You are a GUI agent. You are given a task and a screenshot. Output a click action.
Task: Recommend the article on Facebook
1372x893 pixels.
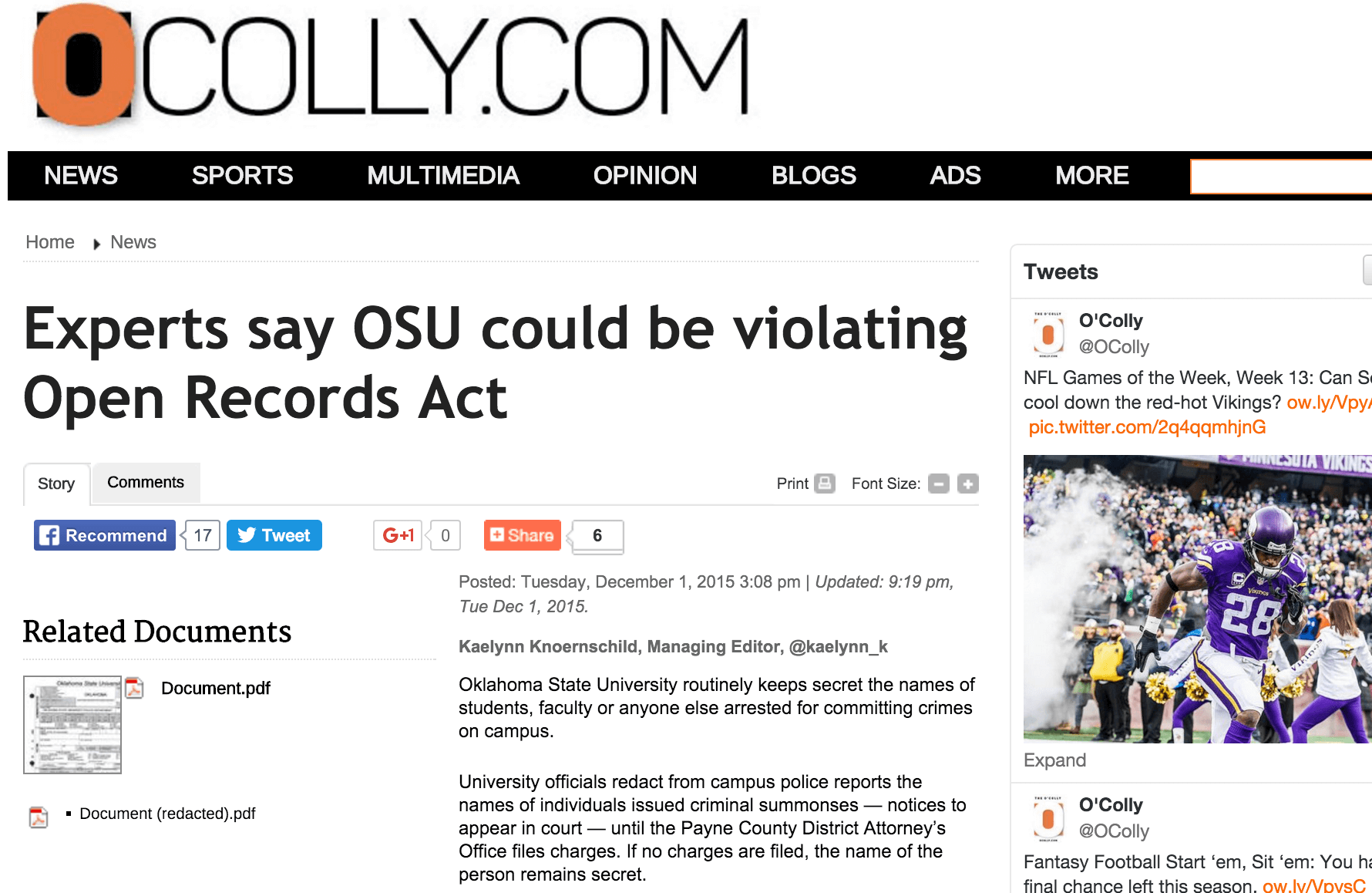[x=105, y=535]
